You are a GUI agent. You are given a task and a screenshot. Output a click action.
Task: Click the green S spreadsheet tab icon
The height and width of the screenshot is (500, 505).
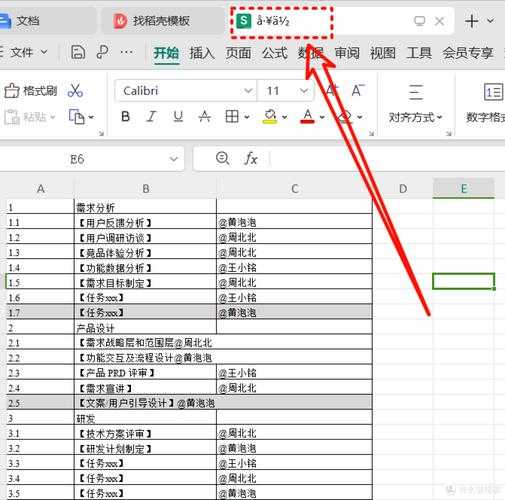point(244,21)
